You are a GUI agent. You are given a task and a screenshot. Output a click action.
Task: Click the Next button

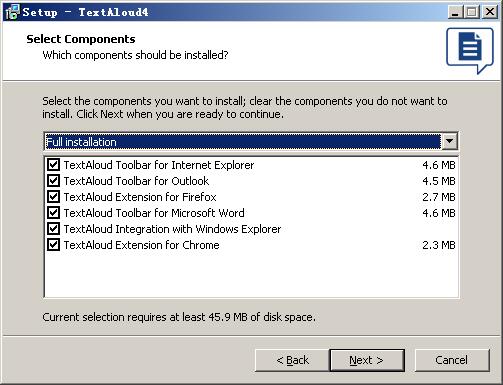click(367, 360)
